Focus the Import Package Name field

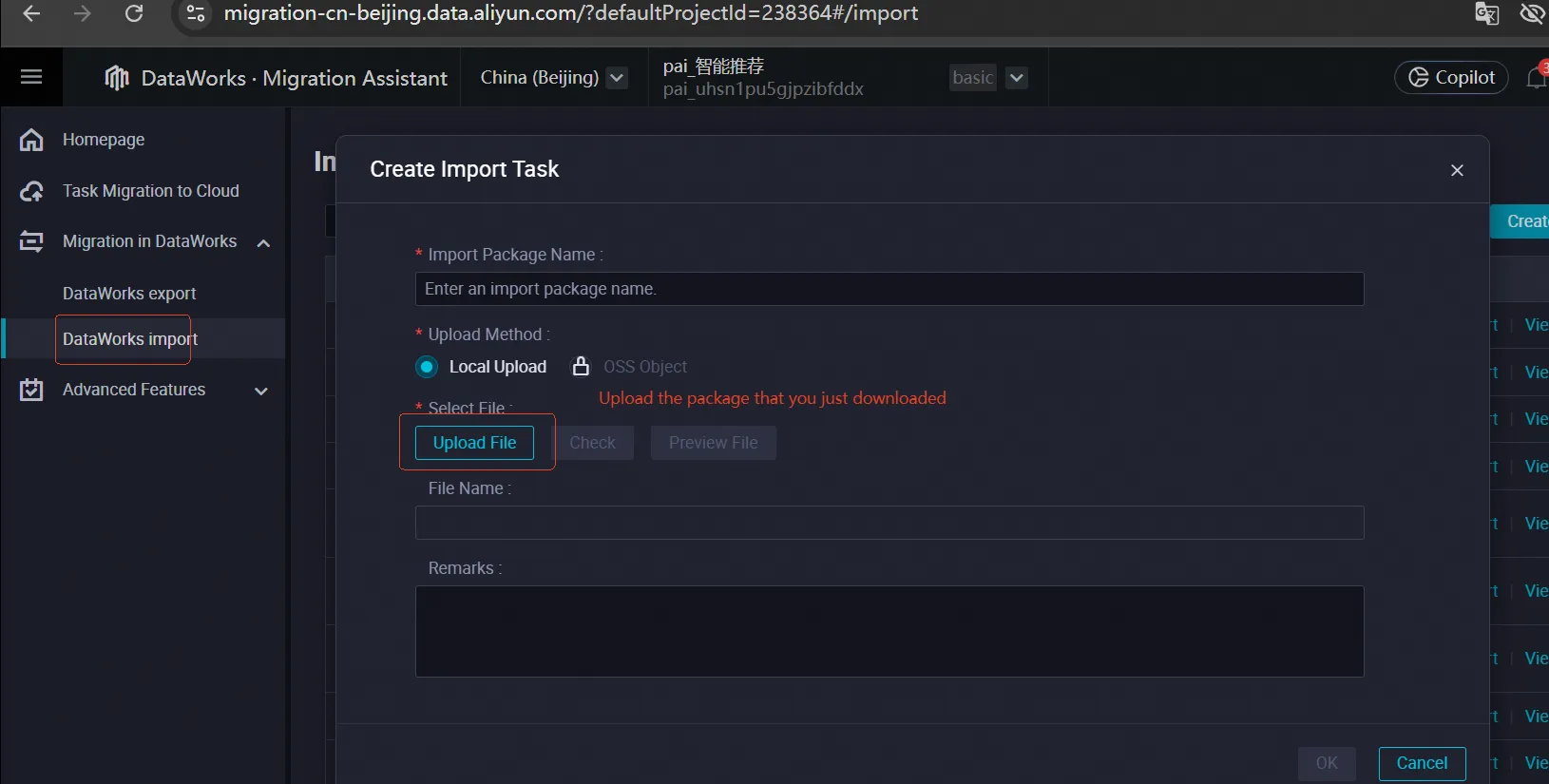click(x=889, y=289)
